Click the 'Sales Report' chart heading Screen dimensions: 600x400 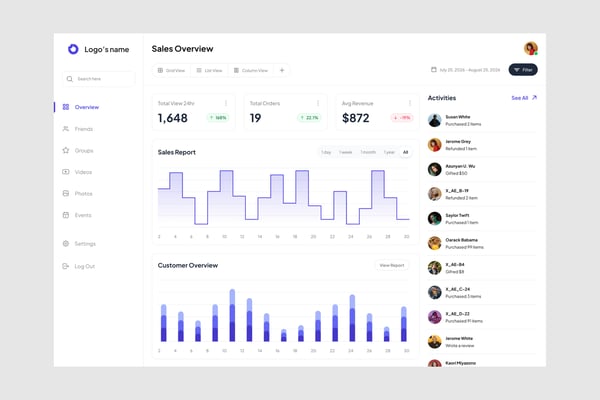tap(176, 152)
